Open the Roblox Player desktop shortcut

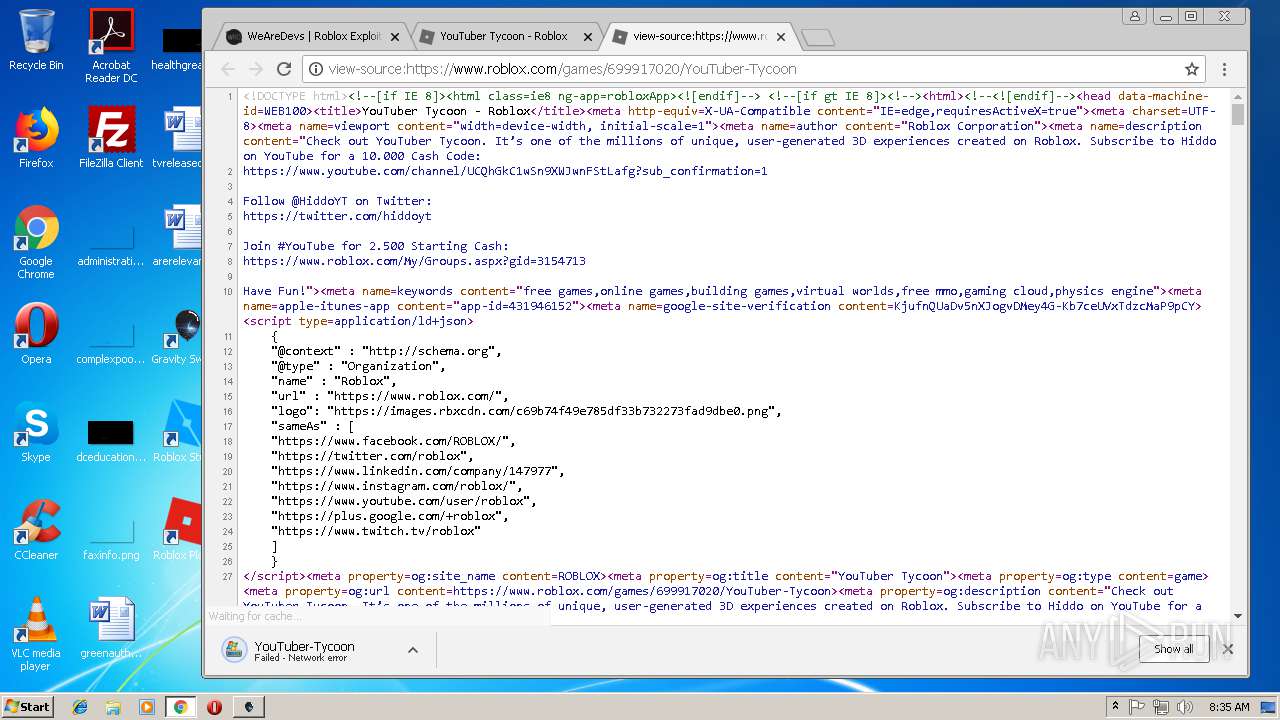[180, 530]
